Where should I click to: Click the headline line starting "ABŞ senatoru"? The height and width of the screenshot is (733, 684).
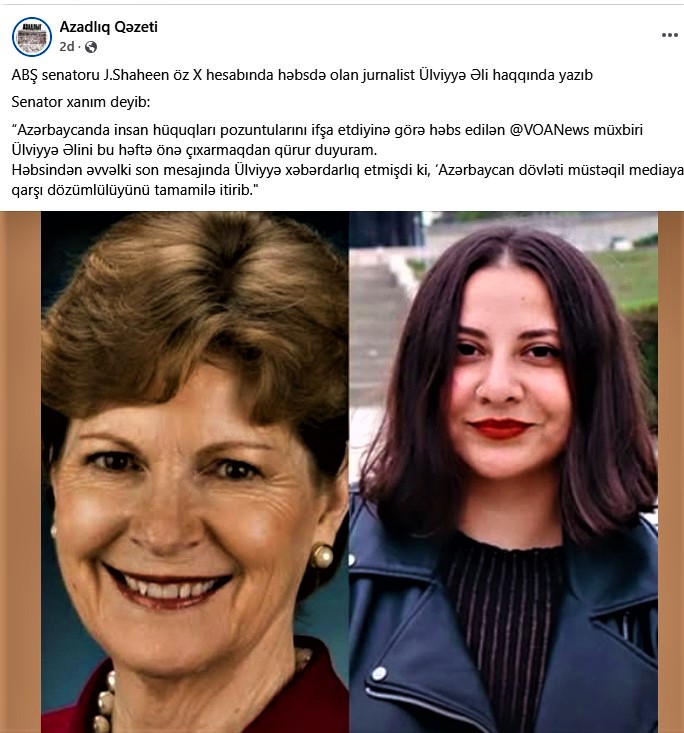[x=302, y=75]
